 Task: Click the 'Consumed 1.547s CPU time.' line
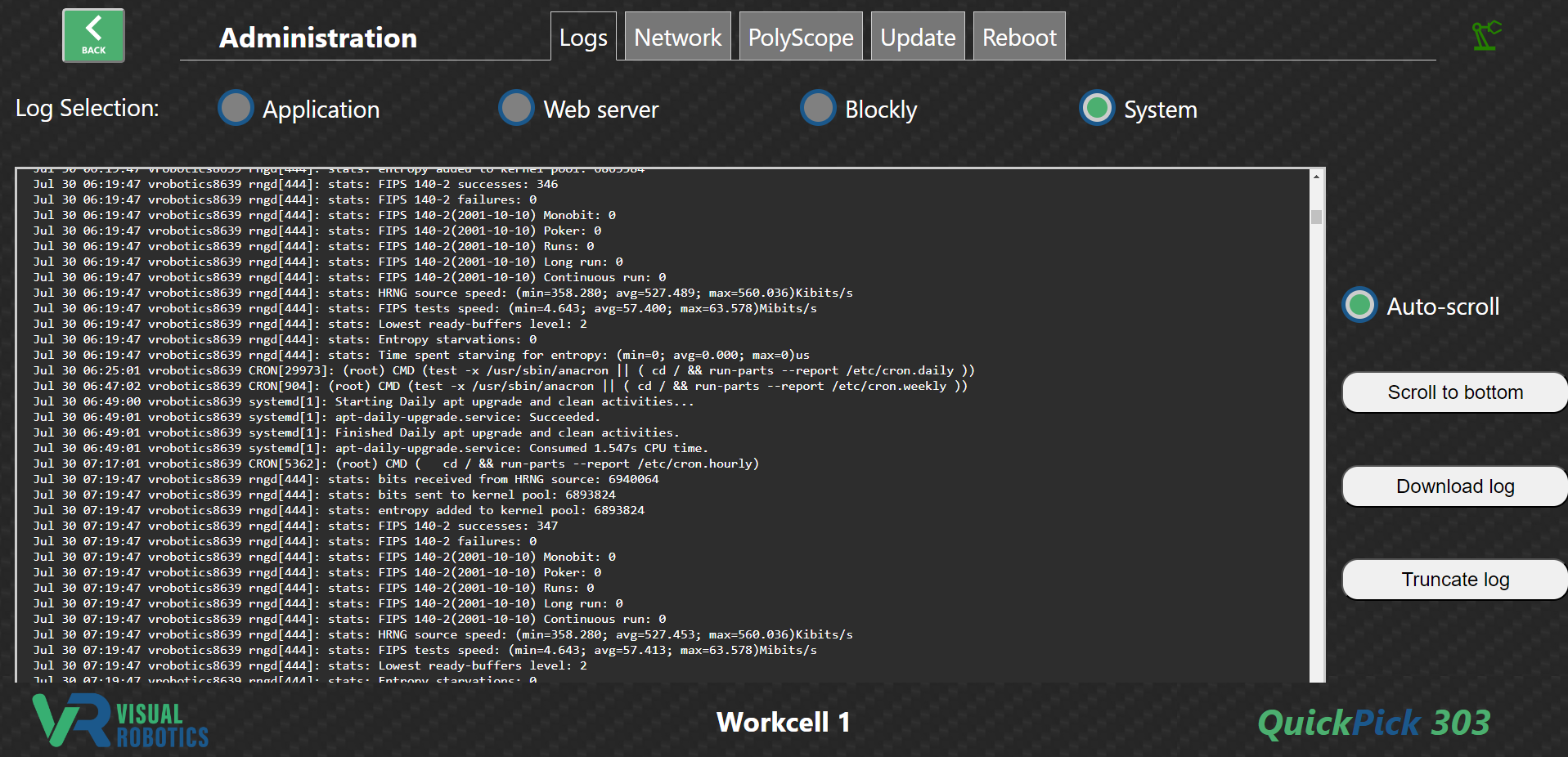pos(371,448)
